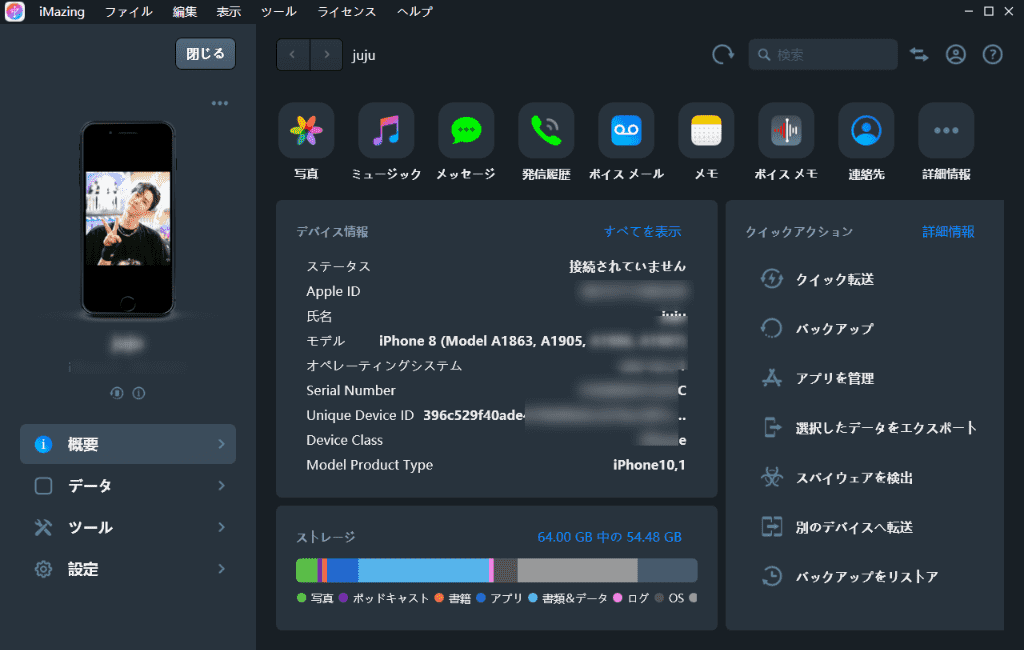Screen dimensions: 1024x650
Task: Open the ボイスメール voicemail icon
Action: (626, 131)
